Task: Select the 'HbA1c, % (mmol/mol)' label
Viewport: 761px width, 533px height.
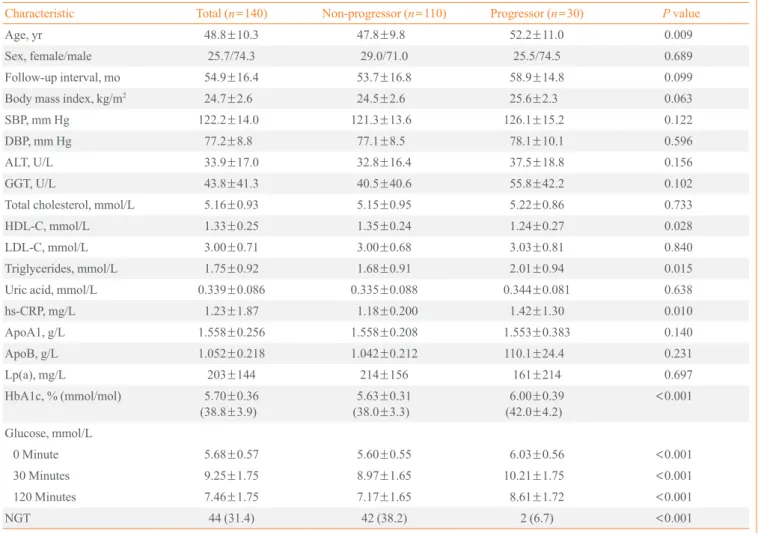Action: pyautogui.click(x=63, y=396)
